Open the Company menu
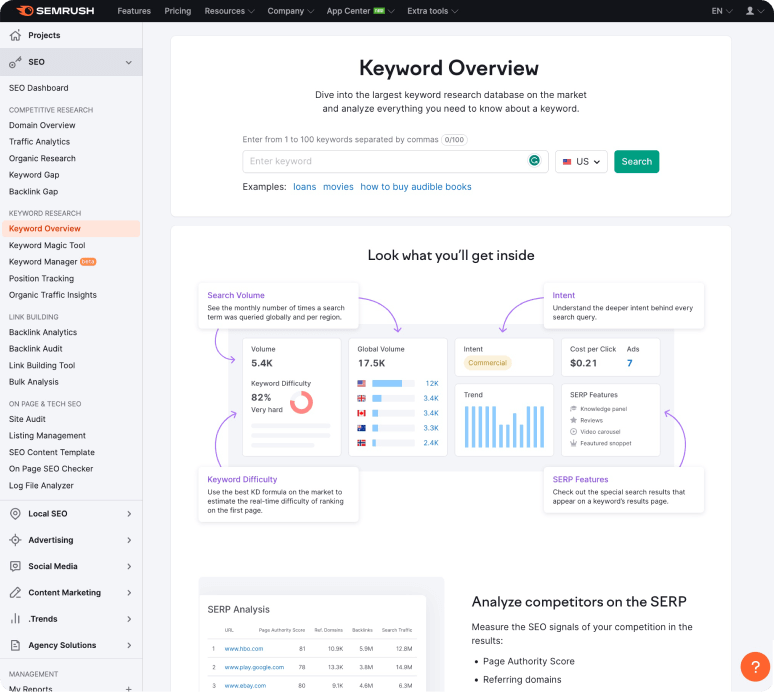Screen dimensions: 775x692 click(x=290, y=11)
